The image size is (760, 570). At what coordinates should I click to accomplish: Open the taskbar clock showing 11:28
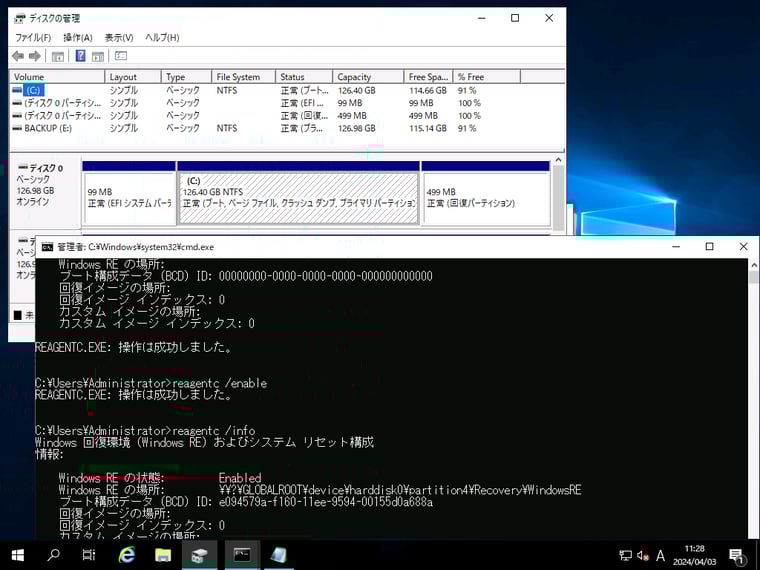(x=694, y=555)
